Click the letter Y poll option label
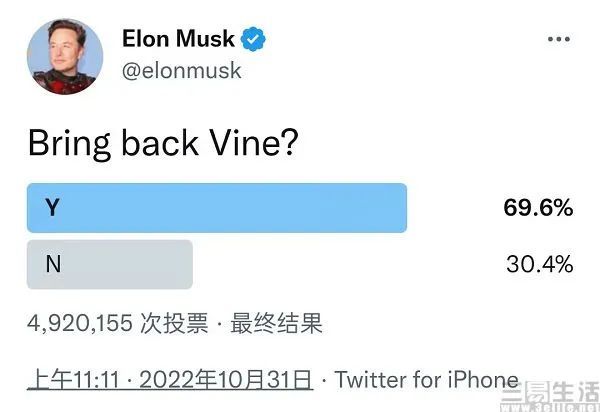The width and height of the screenshot is (600, 412). click(x=52, y=208)
